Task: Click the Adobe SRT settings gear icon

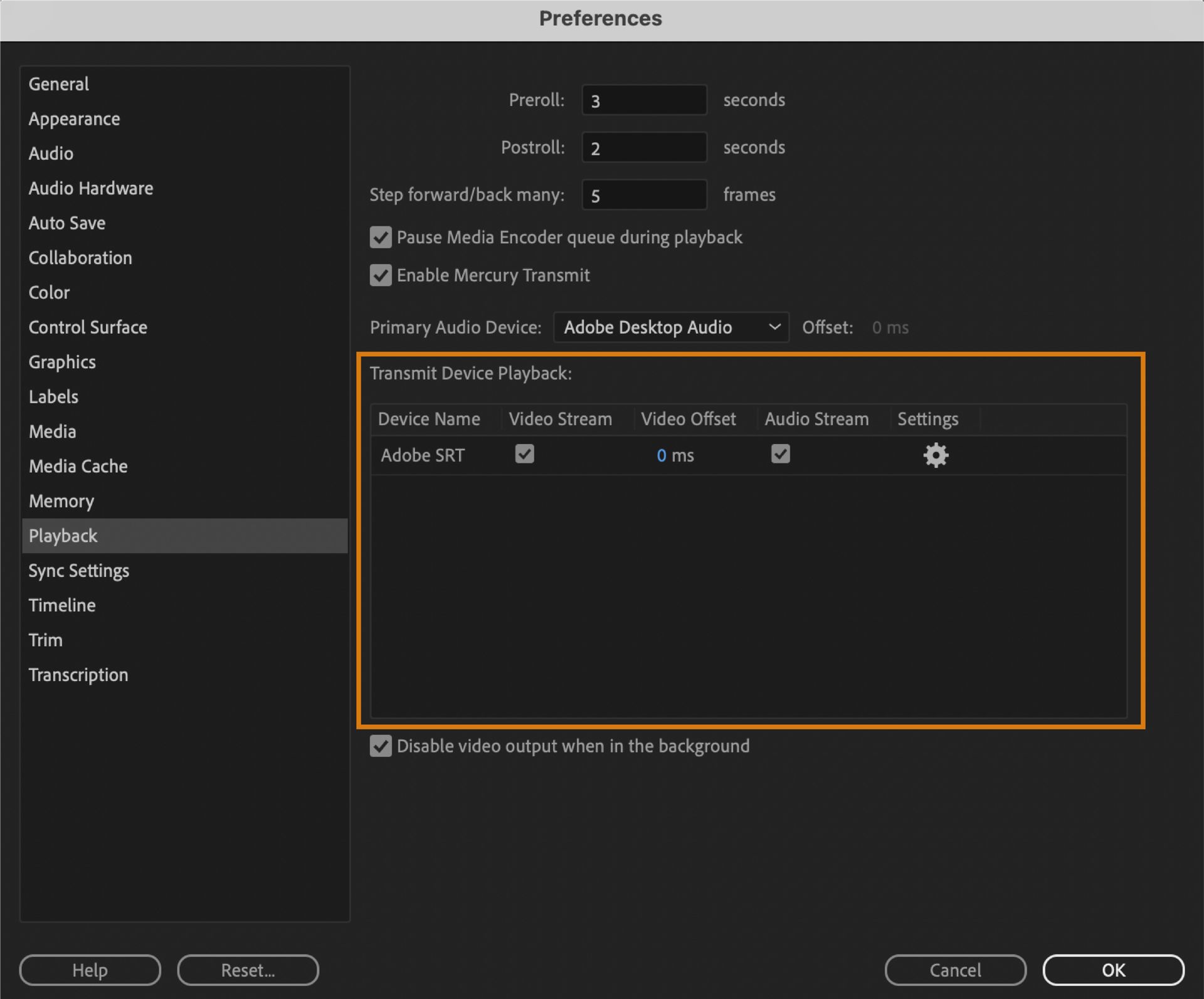Action: coord(934,456)
